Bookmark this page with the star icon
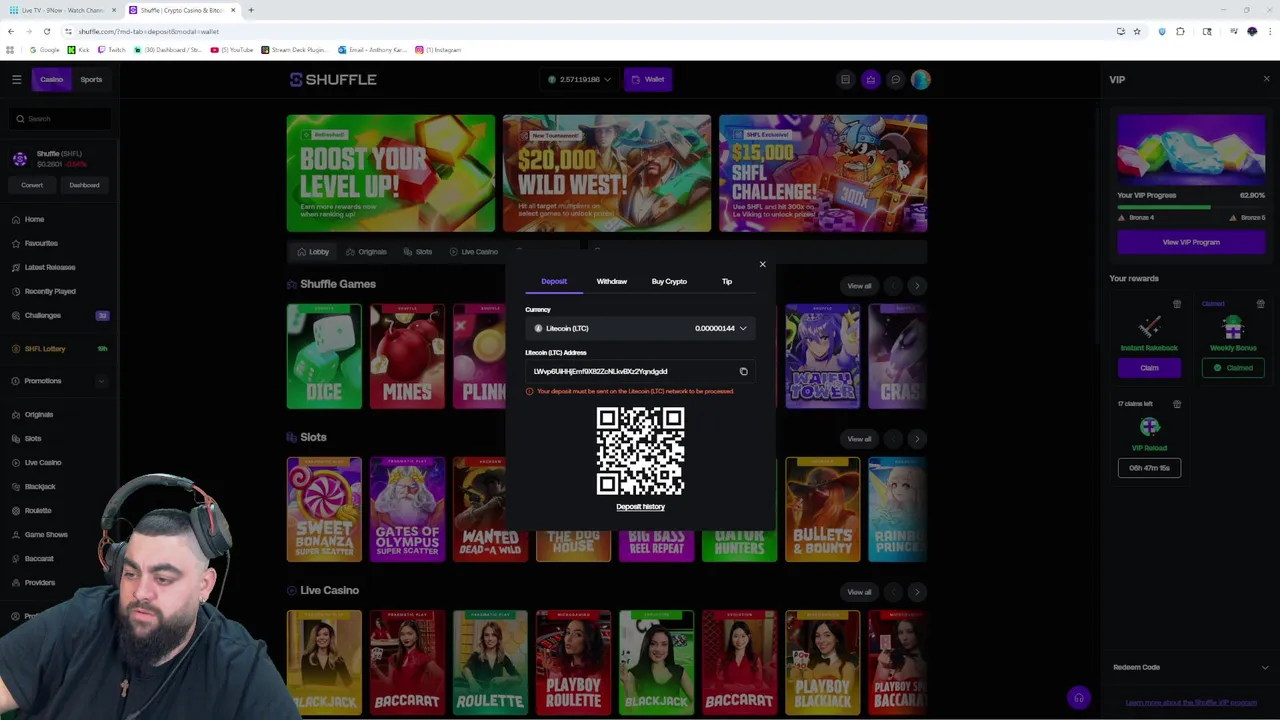Screen dimensions: 1280x720 (x=1137, y=31)
